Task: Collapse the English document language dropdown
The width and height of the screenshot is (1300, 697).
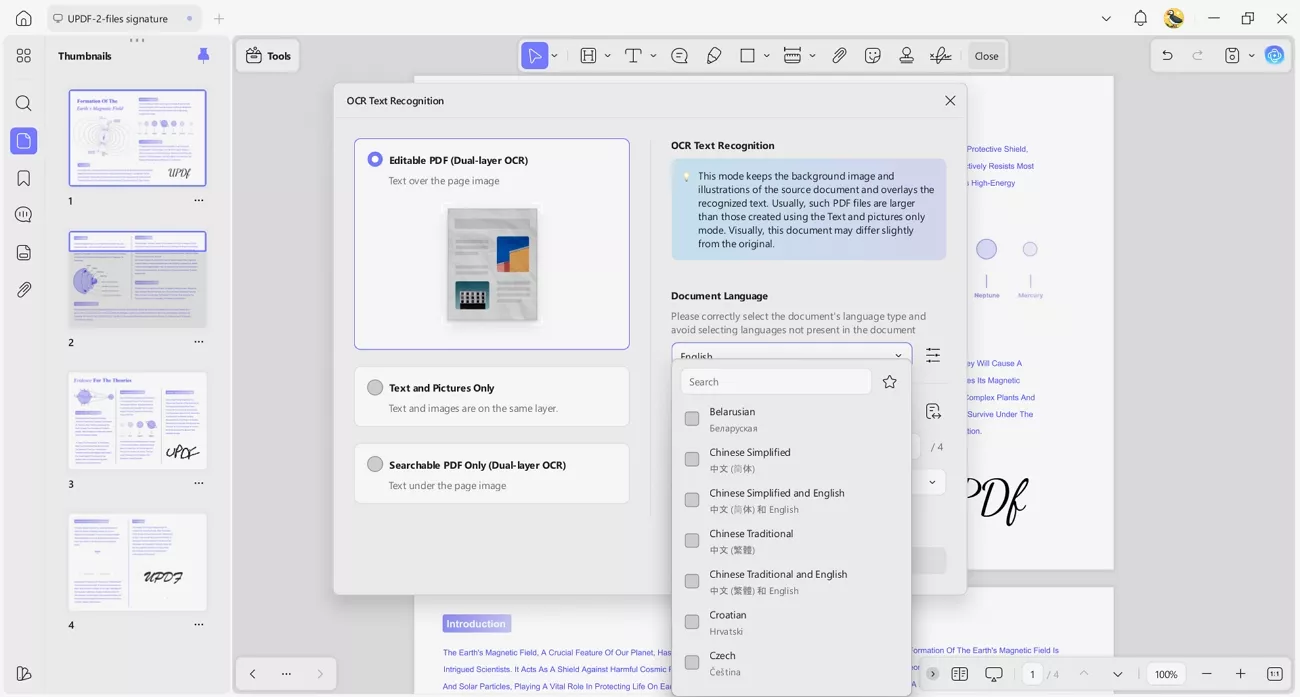Action: pyautogui.click(x=897, y=355)
